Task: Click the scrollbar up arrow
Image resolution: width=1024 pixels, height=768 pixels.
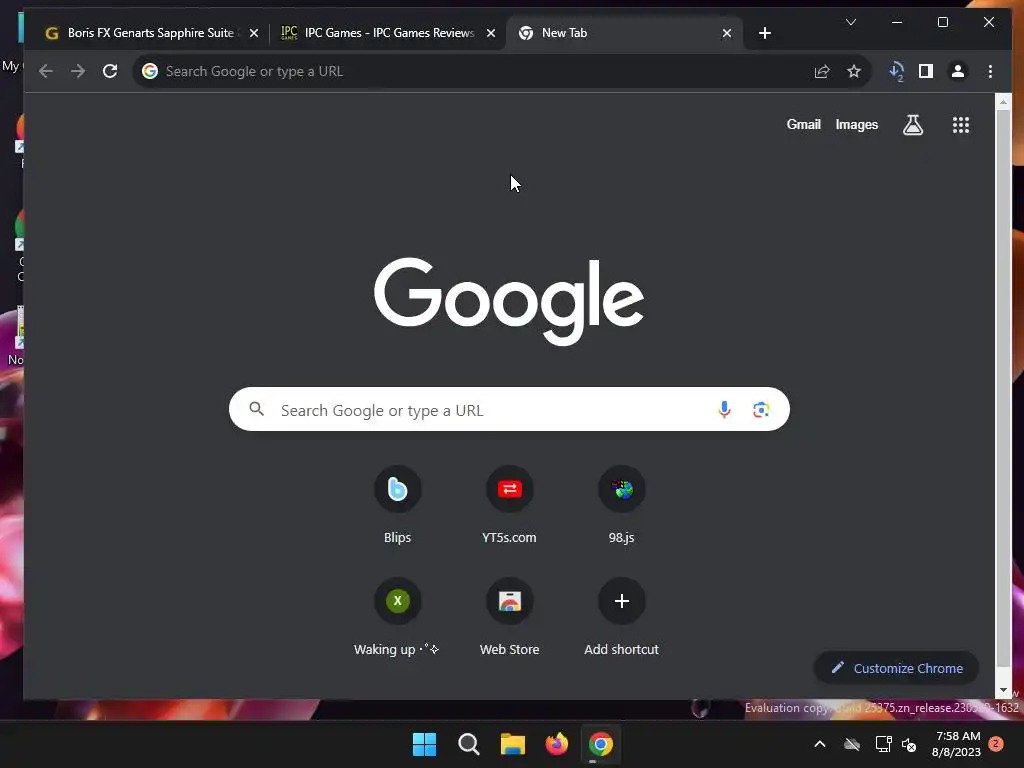Action: click(1003, 103)
